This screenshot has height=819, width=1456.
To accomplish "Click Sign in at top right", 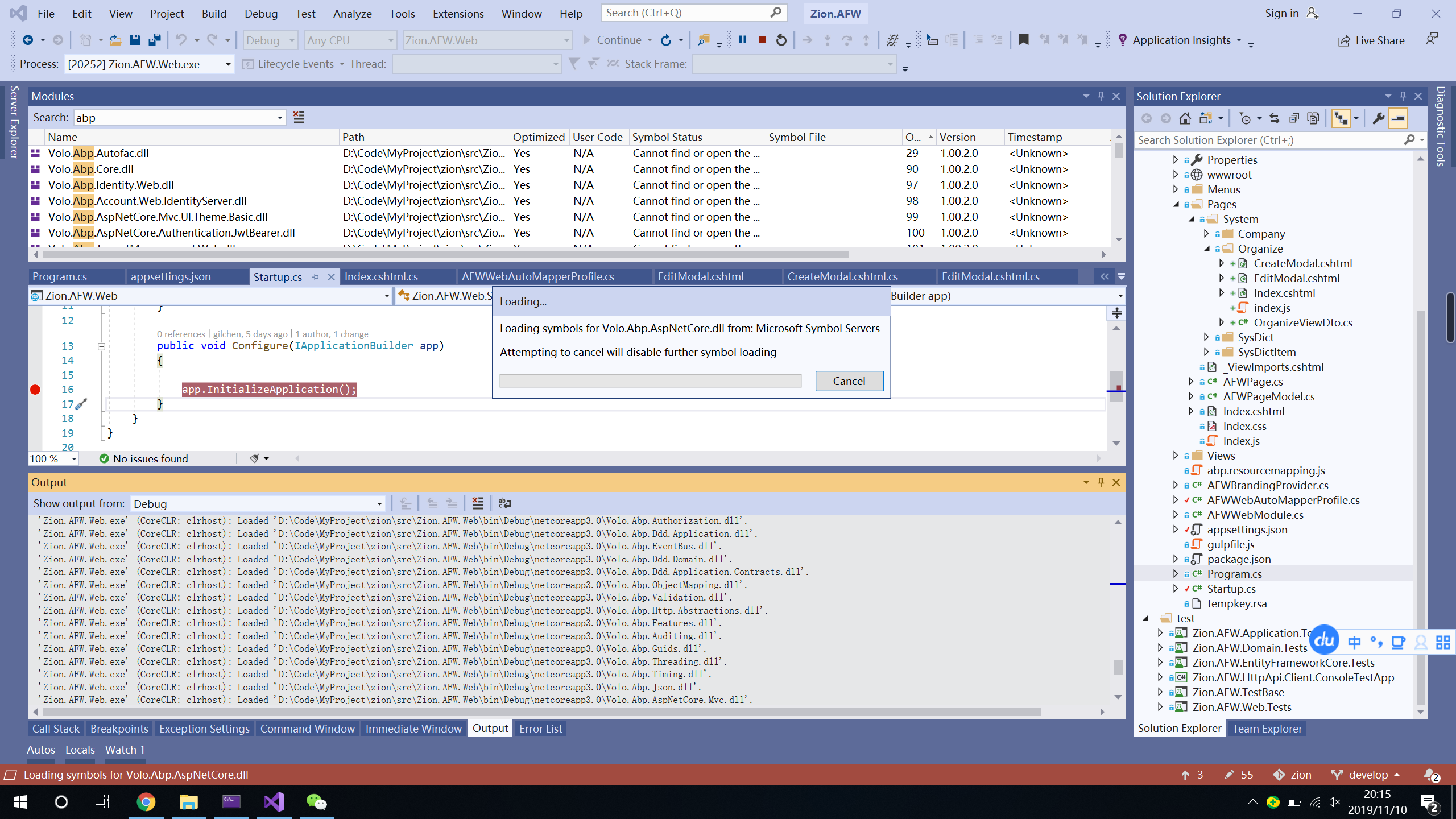I will pyautogui.click(x=1281, y=13).
